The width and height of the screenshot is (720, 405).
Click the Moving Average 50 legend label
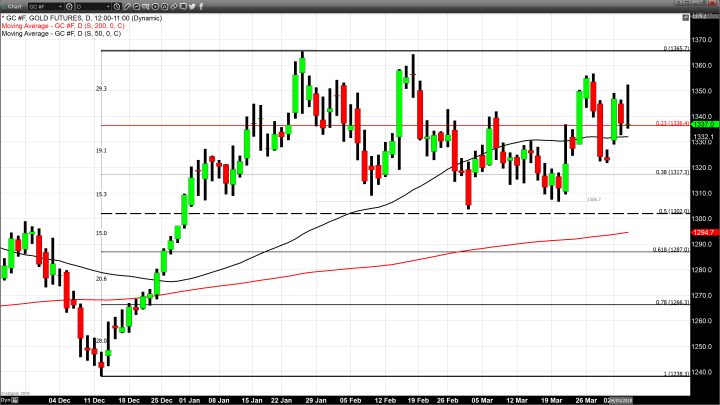(60, 34)
